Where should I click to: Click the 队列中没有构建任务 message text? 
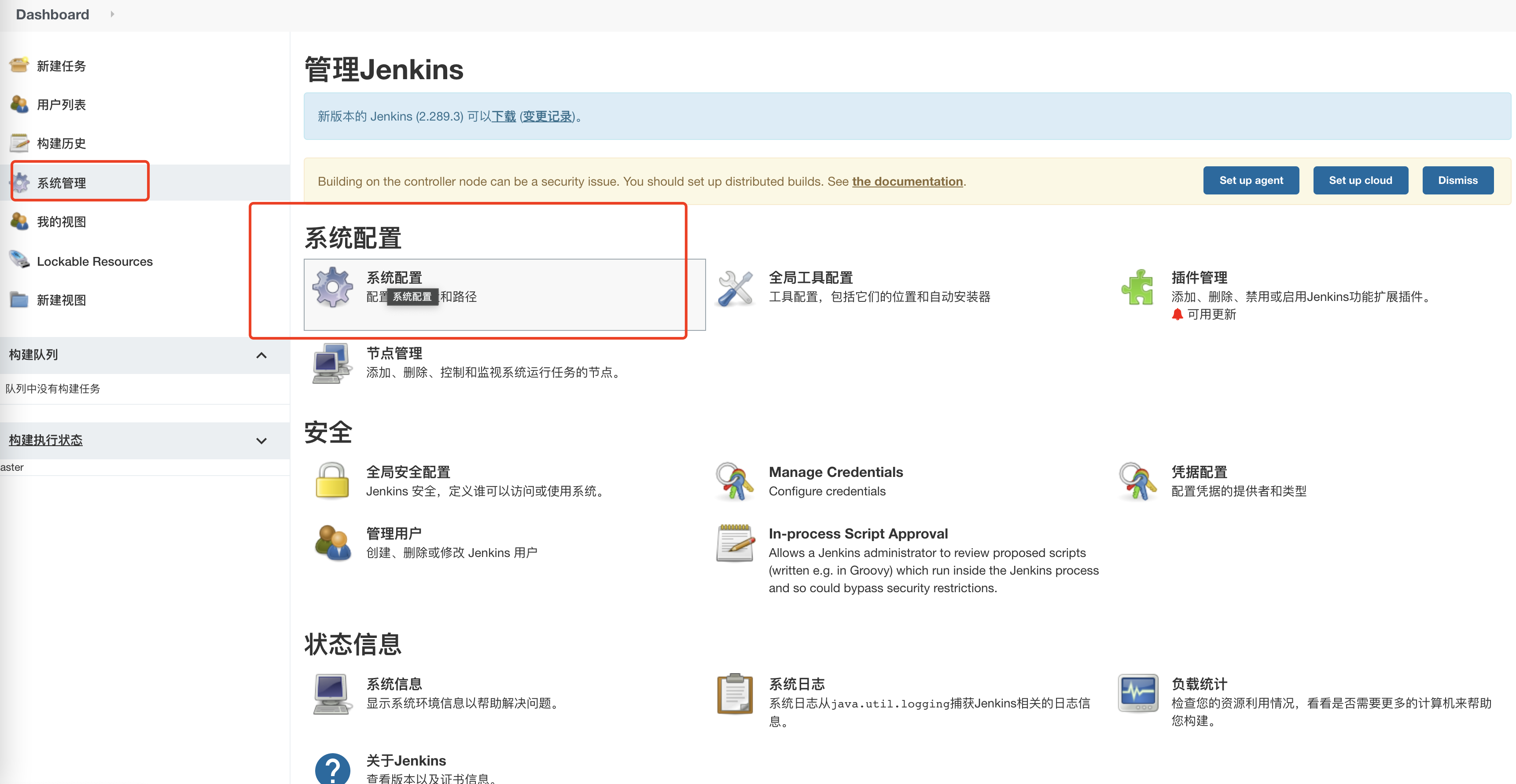pyautogui.click(x=52, y=388)
